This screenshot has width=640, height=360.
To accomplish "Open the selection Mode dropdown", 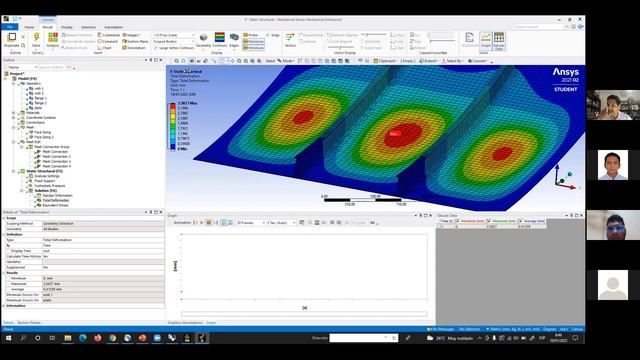I will 286,61.
